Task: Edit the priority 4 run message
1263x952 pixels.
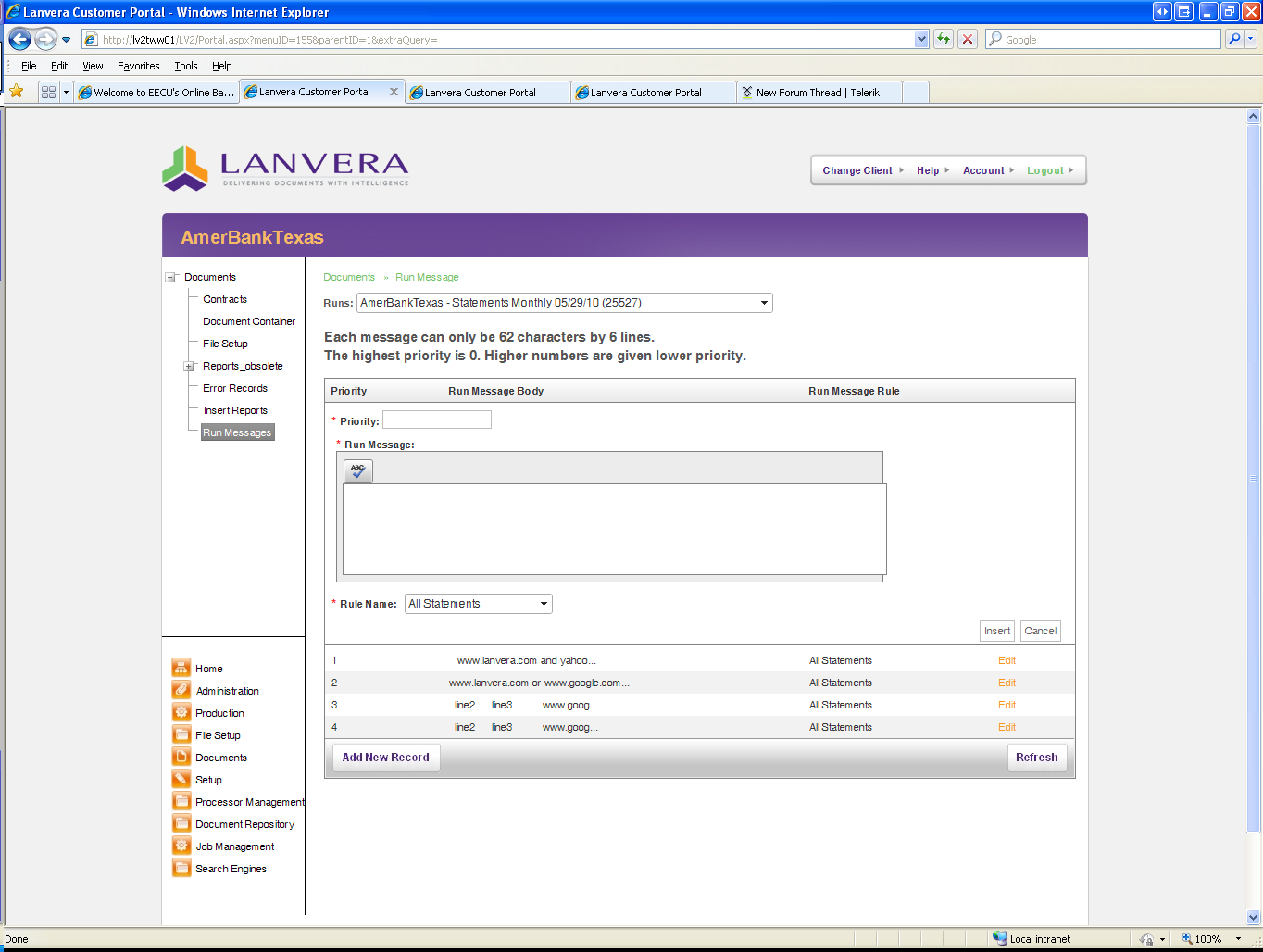Action: tap(1007, 727)
